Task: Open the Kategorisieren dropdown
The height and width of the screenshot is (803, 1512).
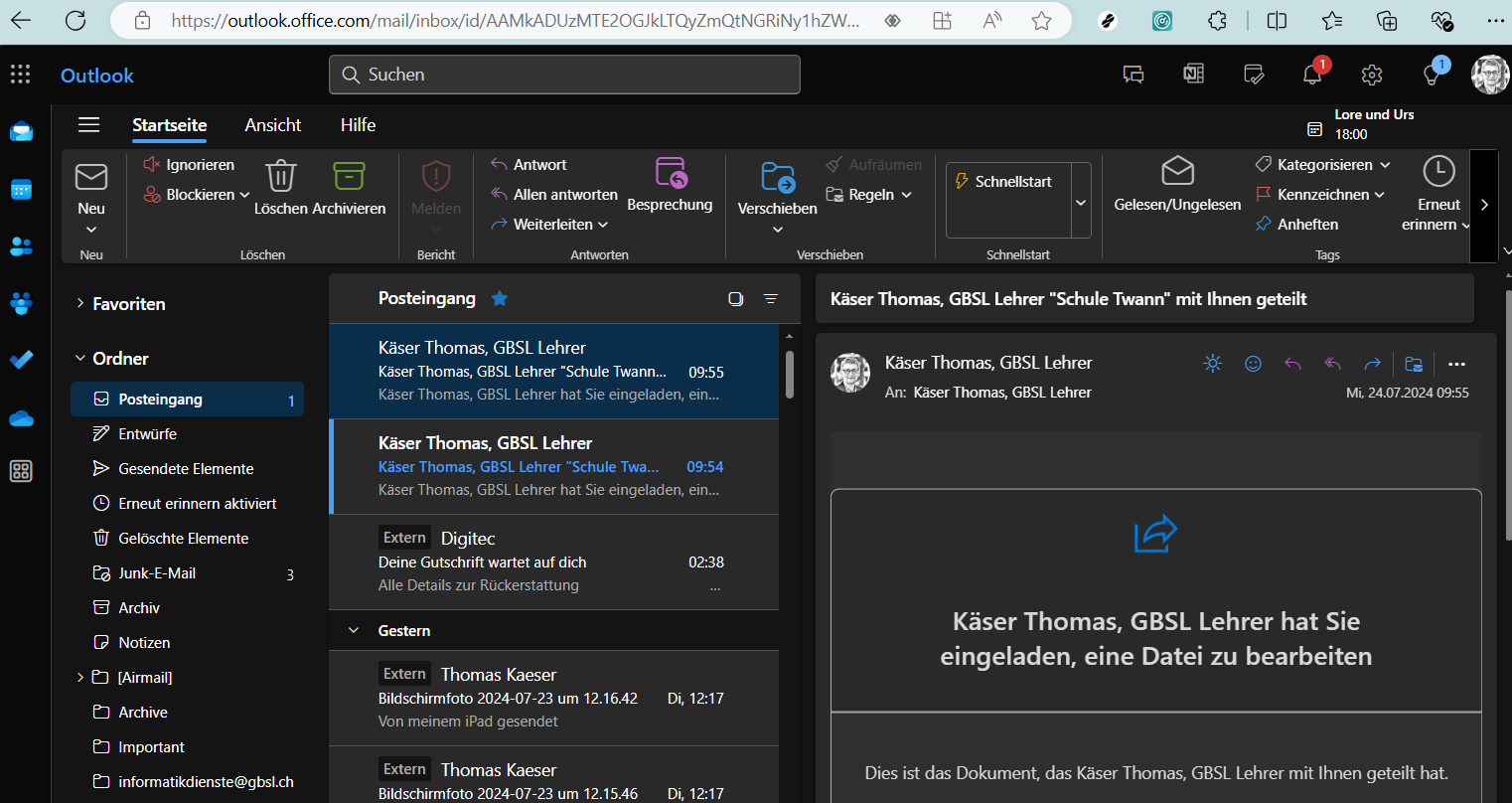Action: click(x=1322, y=165)
